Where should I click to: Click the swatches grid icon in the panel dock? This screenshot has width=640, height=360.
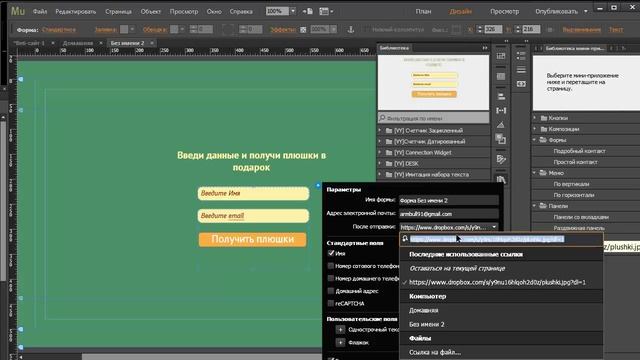pos(501,76)
